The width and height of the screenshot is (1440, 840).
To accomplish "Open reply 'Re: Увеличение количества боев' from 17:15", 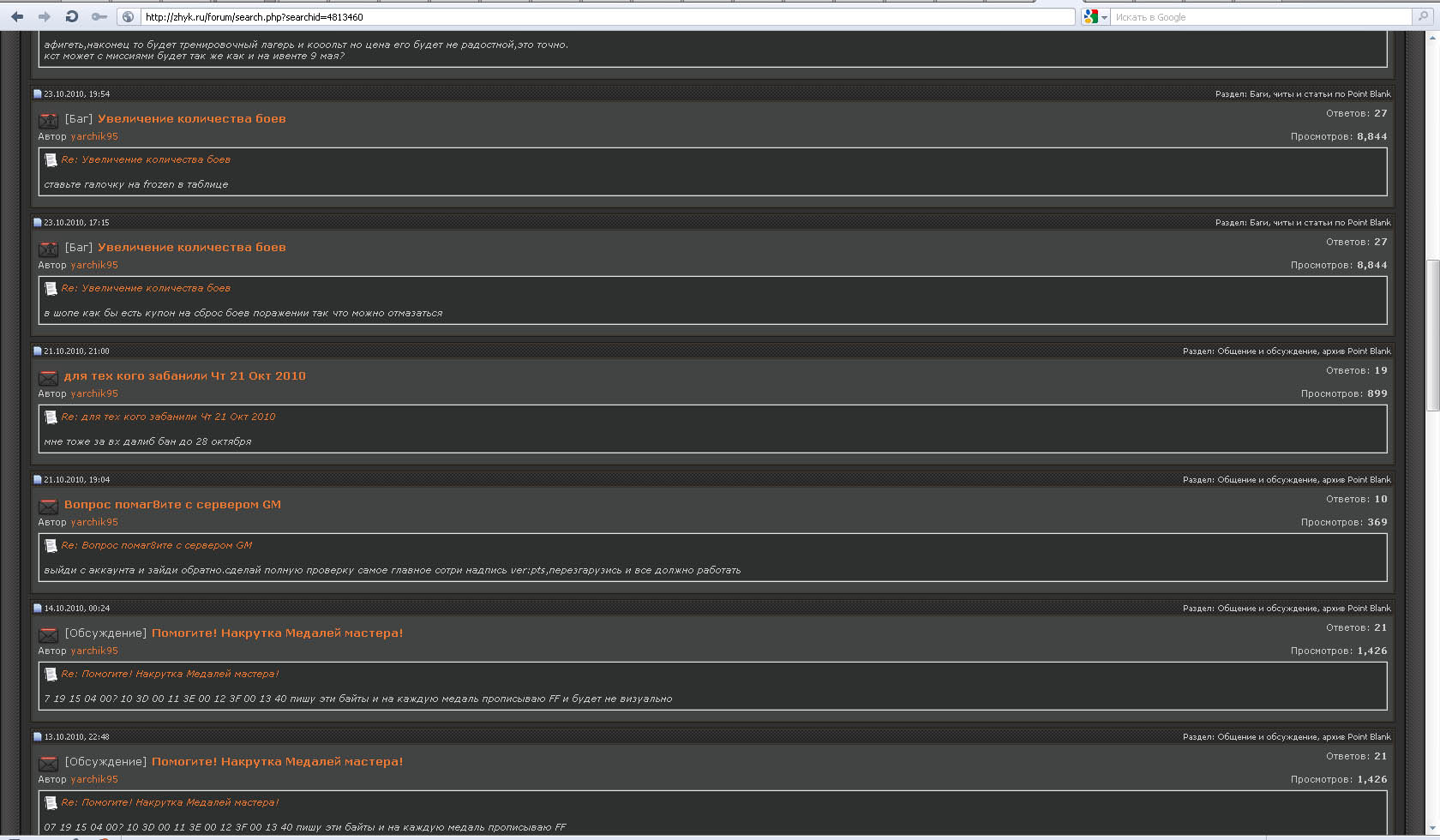I will 146,289.
